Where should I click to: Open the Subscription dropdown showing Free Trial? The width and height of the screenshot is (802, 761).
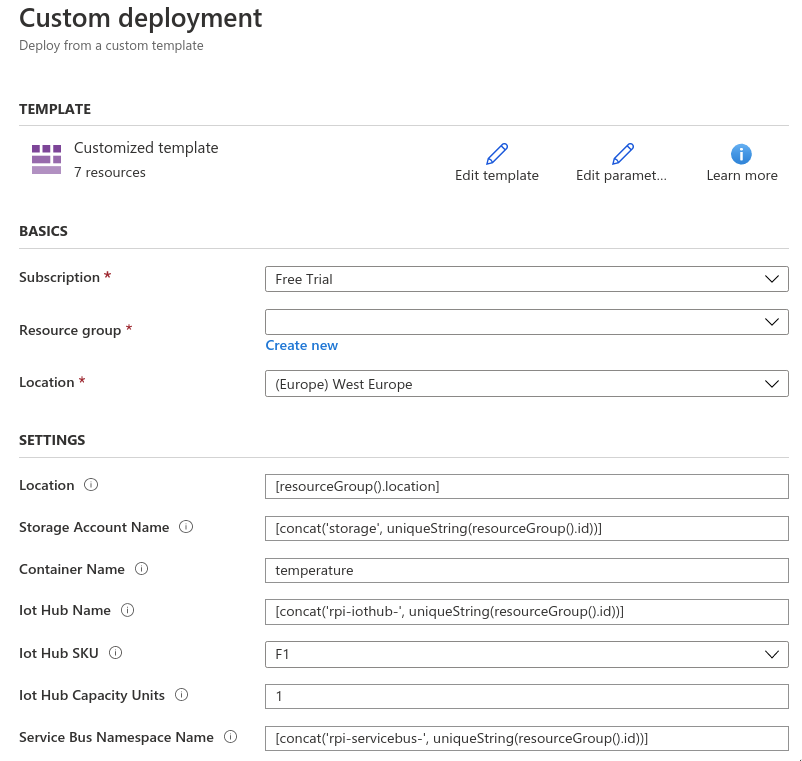526,279
